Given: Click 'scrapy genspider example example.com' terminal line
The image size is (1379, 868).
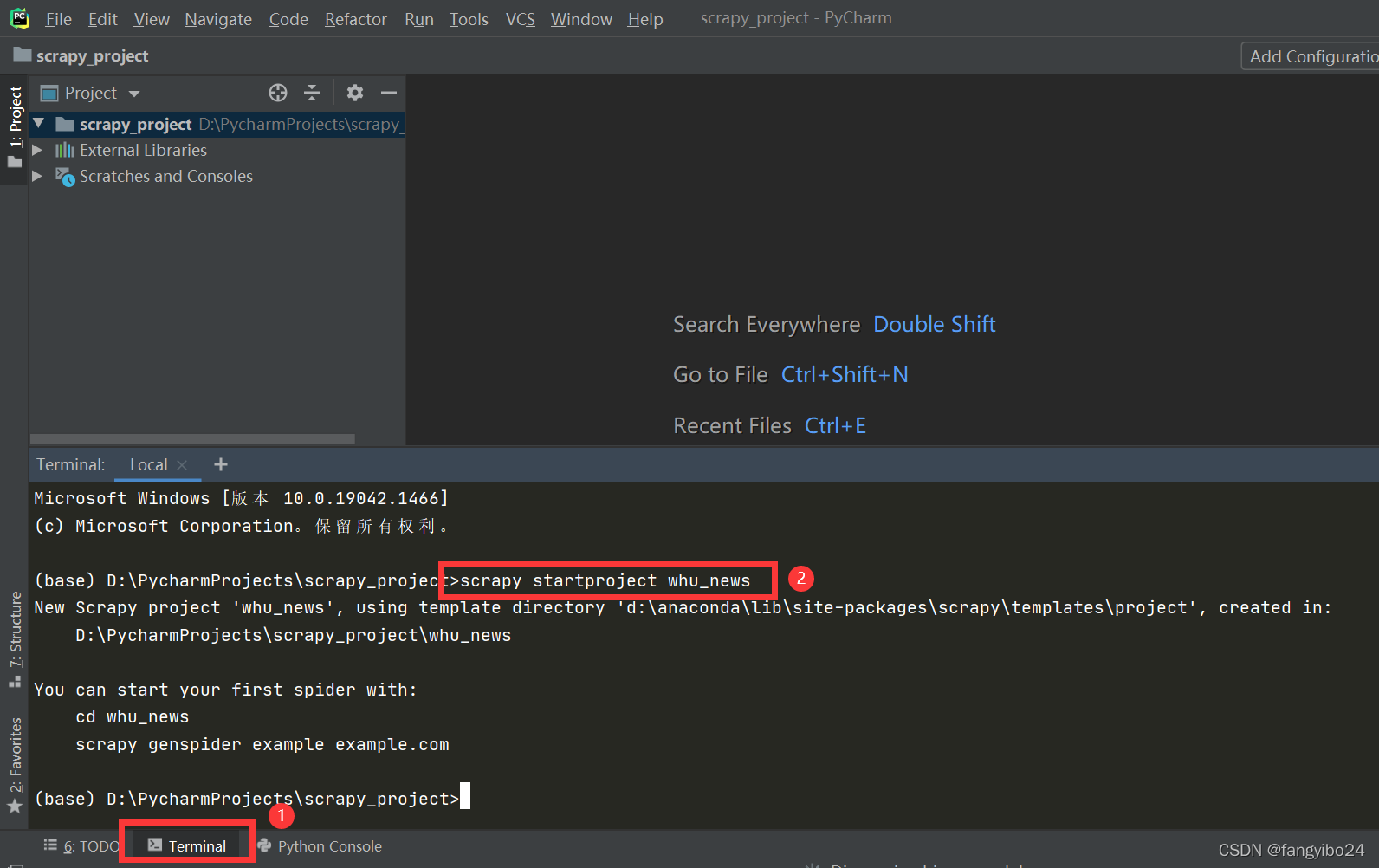Looking at the screenshot, I should pos(262,745).
